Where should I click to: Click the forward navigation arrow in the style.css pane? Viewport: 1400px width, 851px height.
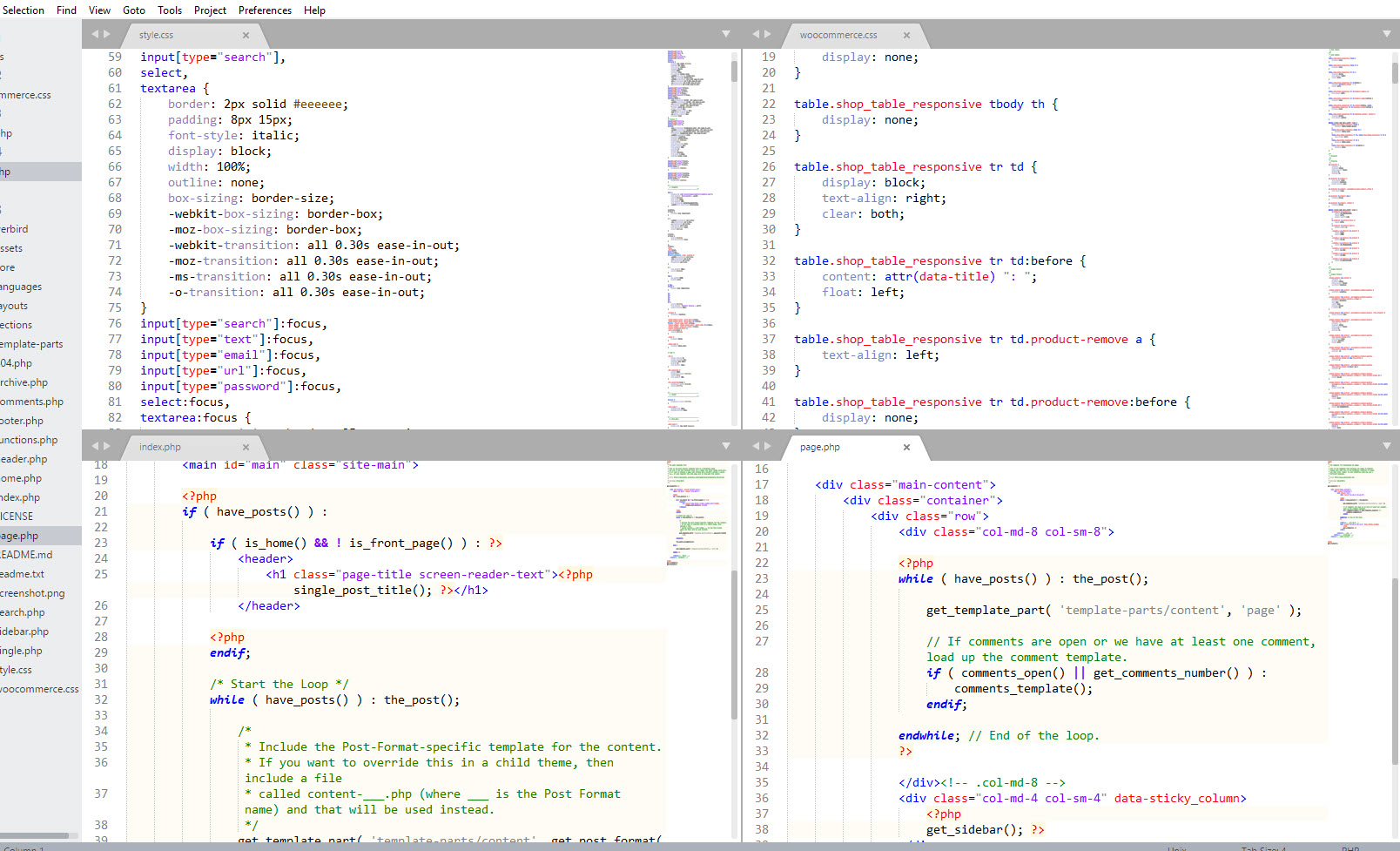point(106,33)
